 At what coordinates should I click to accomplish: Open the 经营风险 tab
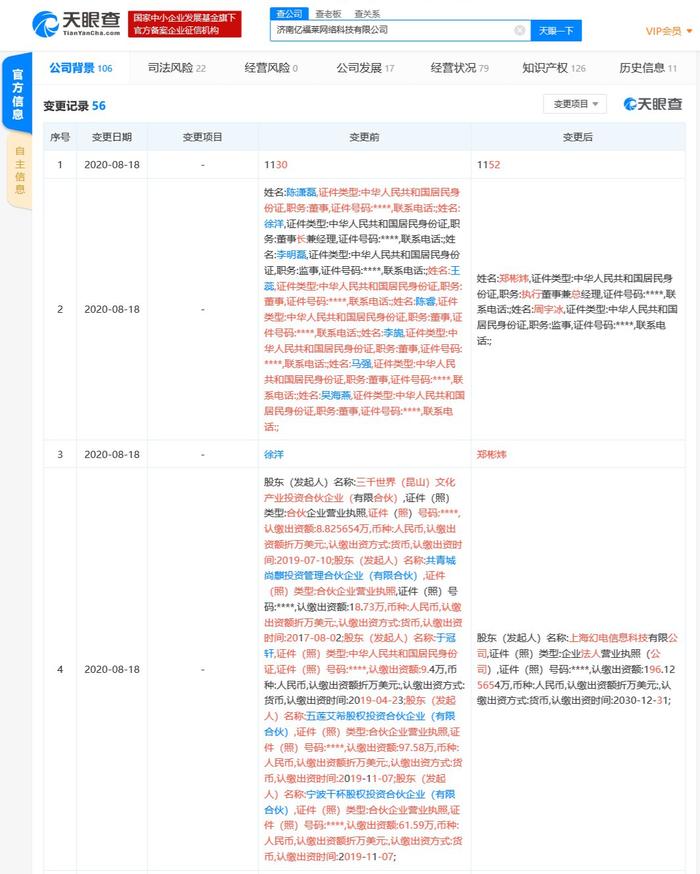click(271, 68)
